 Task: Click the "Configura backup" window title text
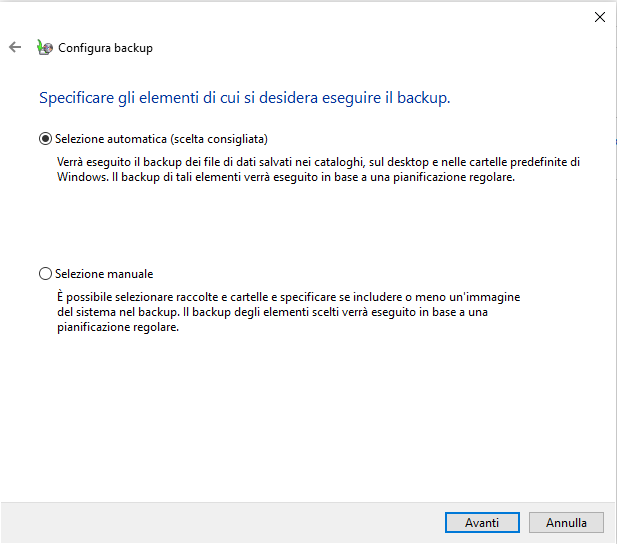coord(105,48)
